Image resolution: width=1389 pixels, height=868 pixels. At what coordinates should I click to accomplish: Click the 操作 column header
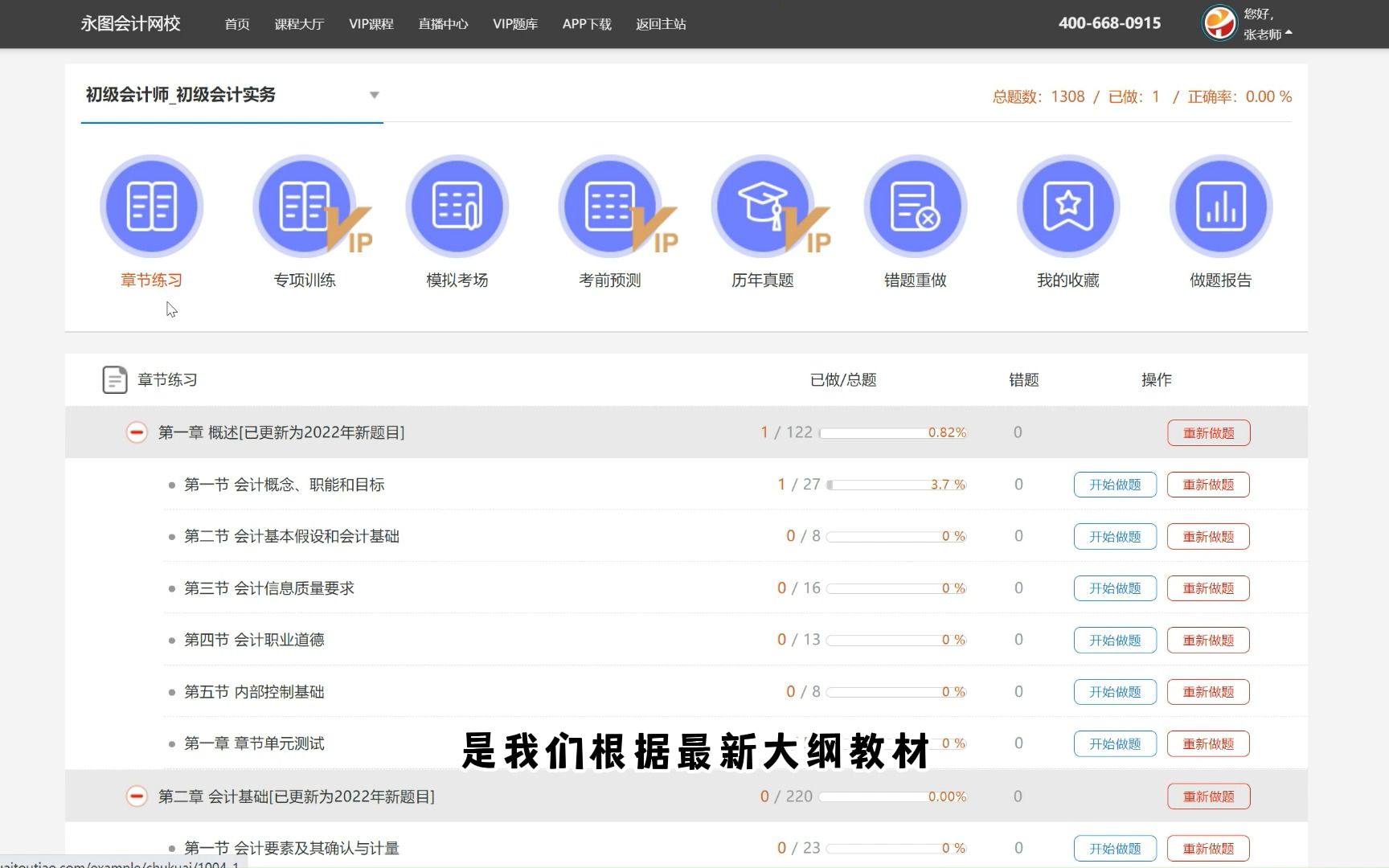(1157, 379)
